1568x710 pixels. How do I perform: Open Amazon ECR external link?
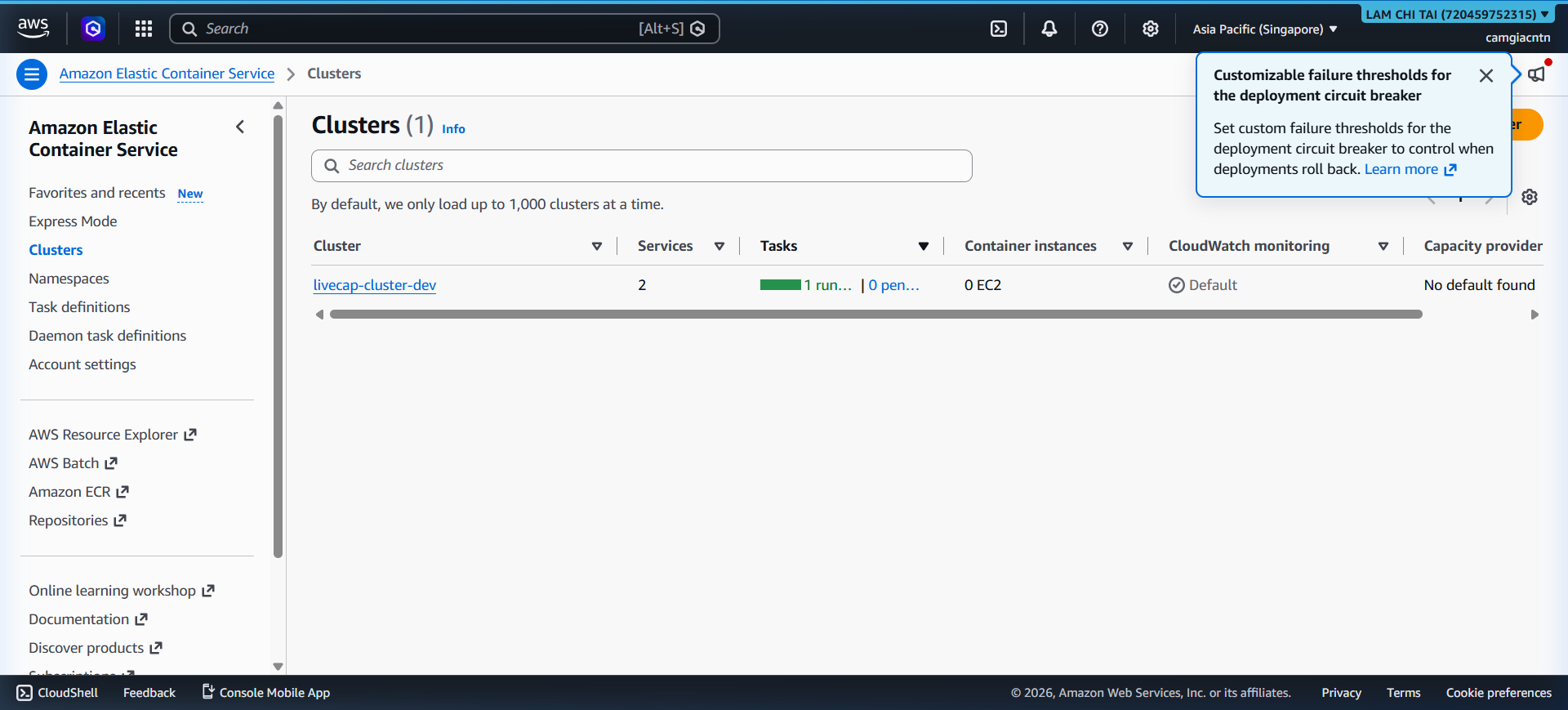click(x=79, y=492)
